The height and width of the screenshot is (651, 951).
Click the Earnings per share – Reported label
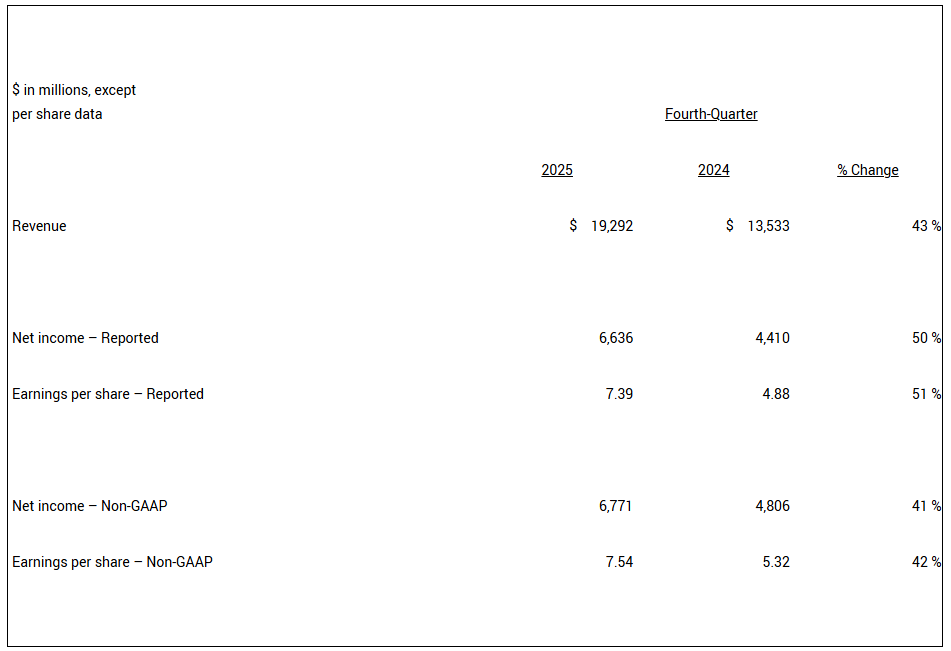click(x=108, y=394)
